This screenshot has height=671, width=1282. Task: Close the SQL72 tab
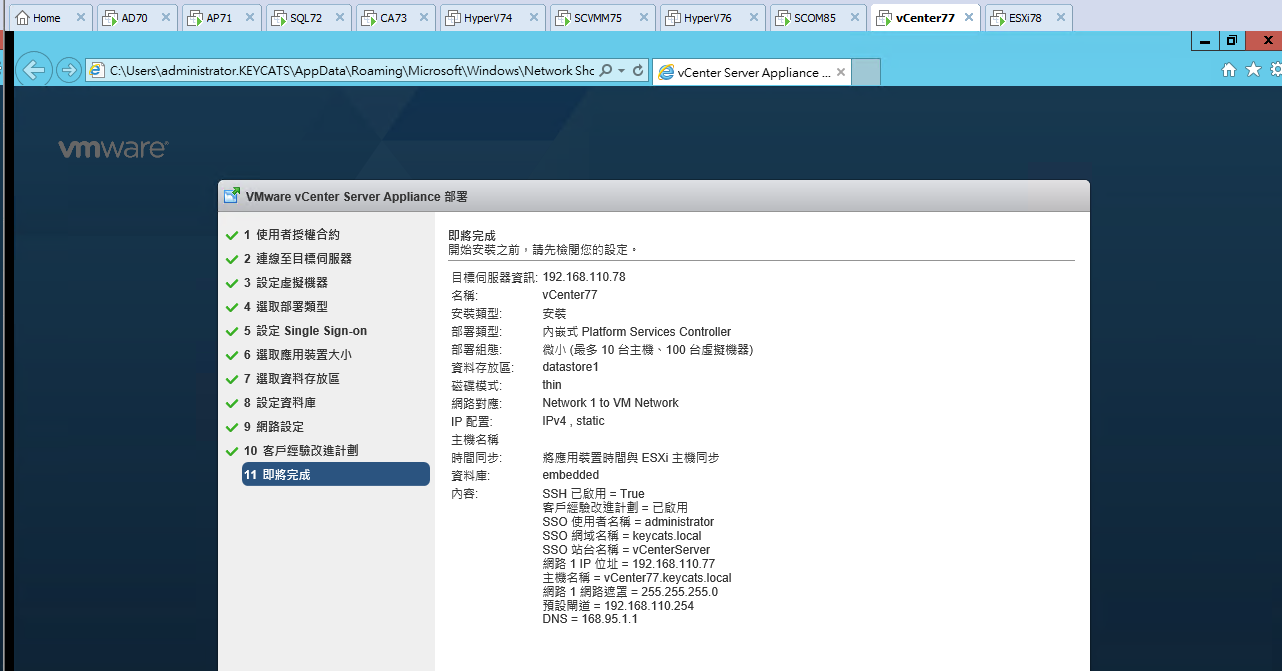tap(339, 18)
